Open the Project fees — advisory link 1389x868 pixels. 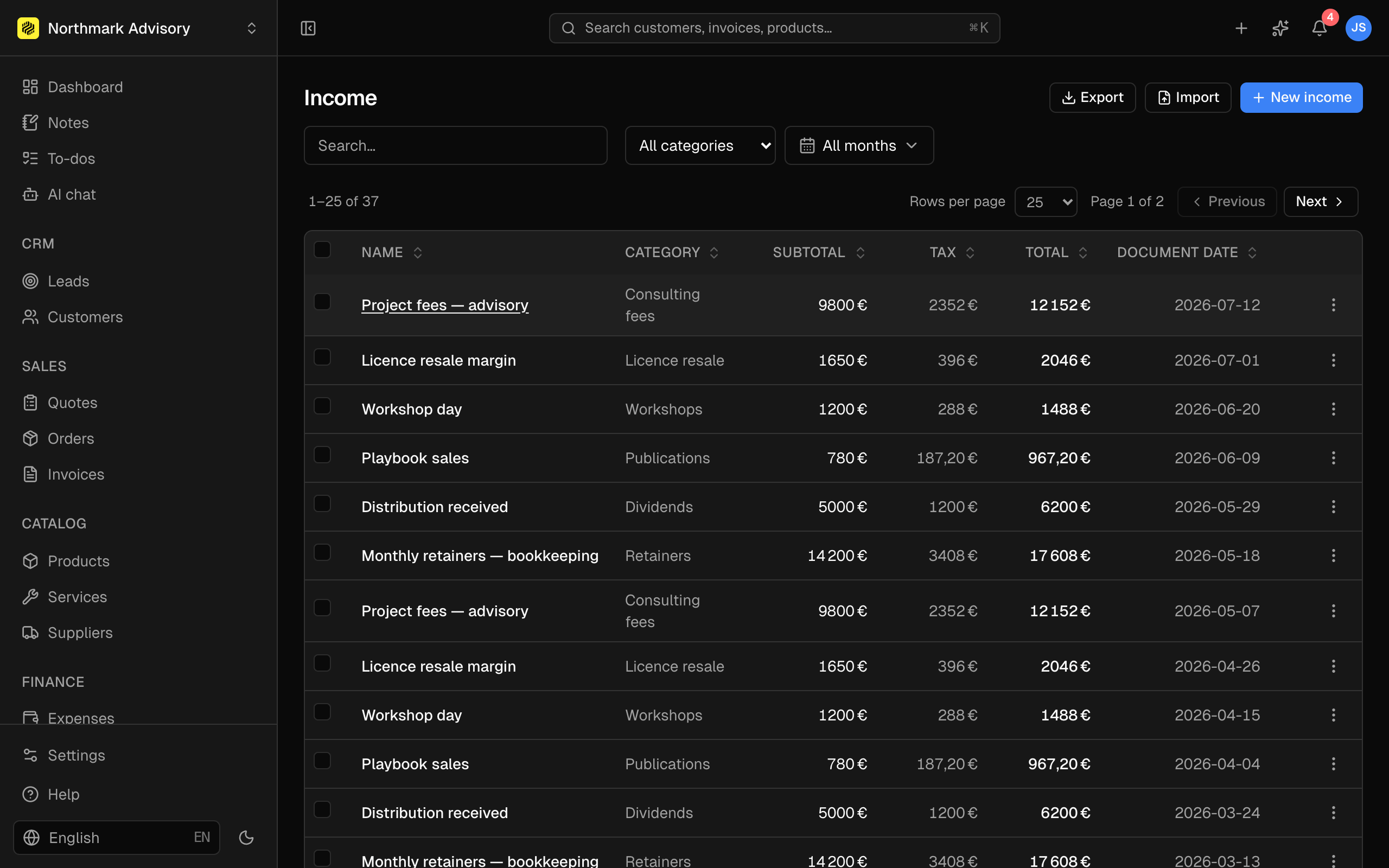(445, 305)
